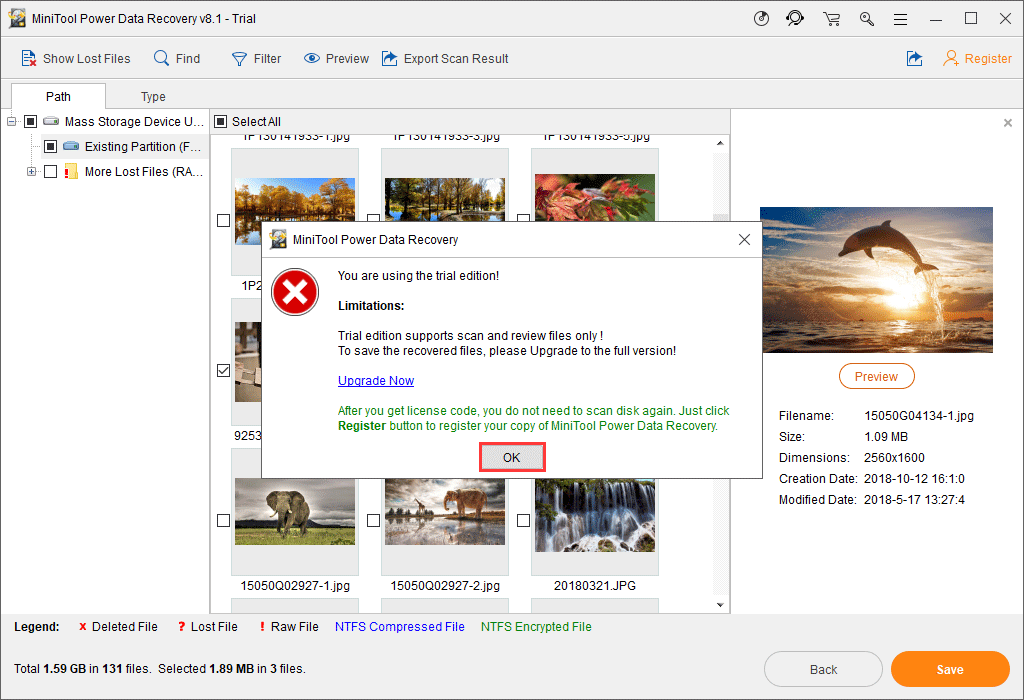Screen dimensions: 1024x700
Task: Click the Preview button under dolphin image
Action: click(876, 376)
